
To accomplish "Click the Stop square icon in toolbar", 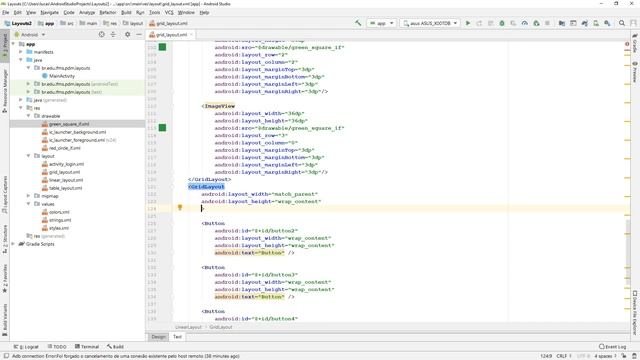I will click(x=547, y=23).
